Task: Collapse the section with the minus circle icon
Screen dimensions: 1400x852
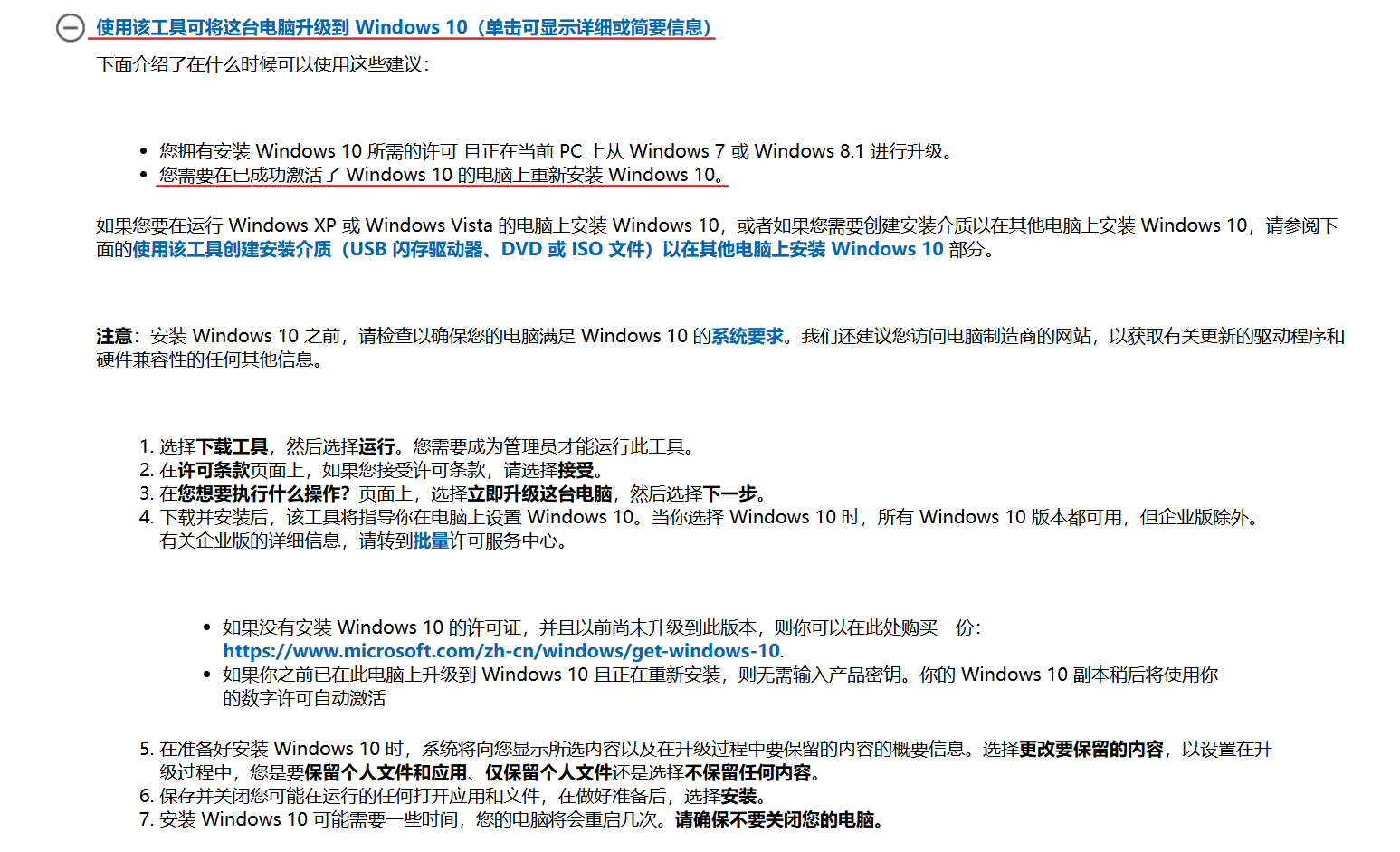Action: pyautogui.click(x=70, y=28)
